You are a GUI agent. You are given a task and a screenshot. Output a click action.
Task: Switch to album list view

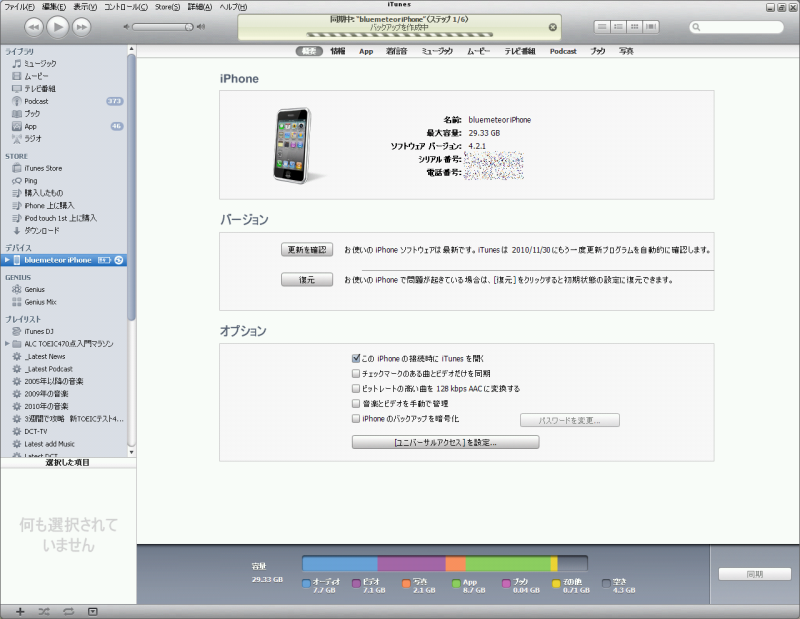(618, 27)
